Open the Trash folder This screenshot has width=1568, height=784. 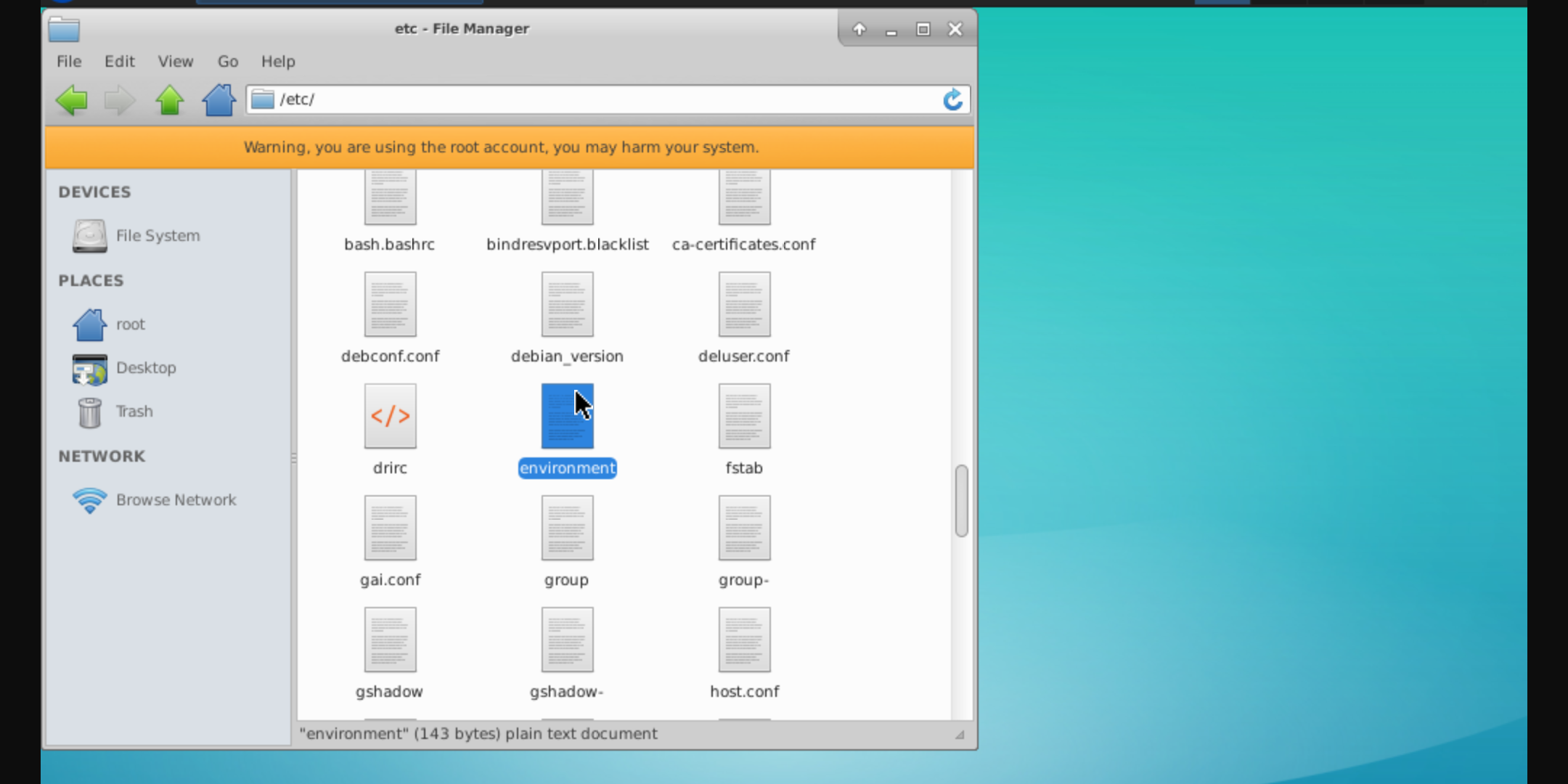(x=133, y=411)
